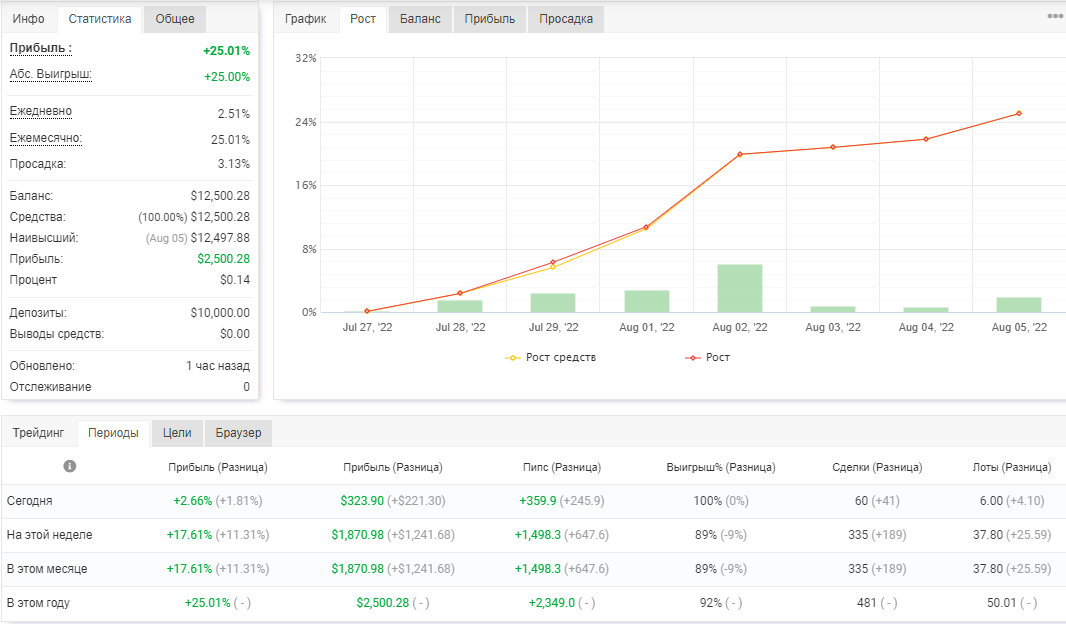Toggle the yellow Рост средств legend series
The height and width of the screenshot is (624, 1066).
tap(550, 358)
